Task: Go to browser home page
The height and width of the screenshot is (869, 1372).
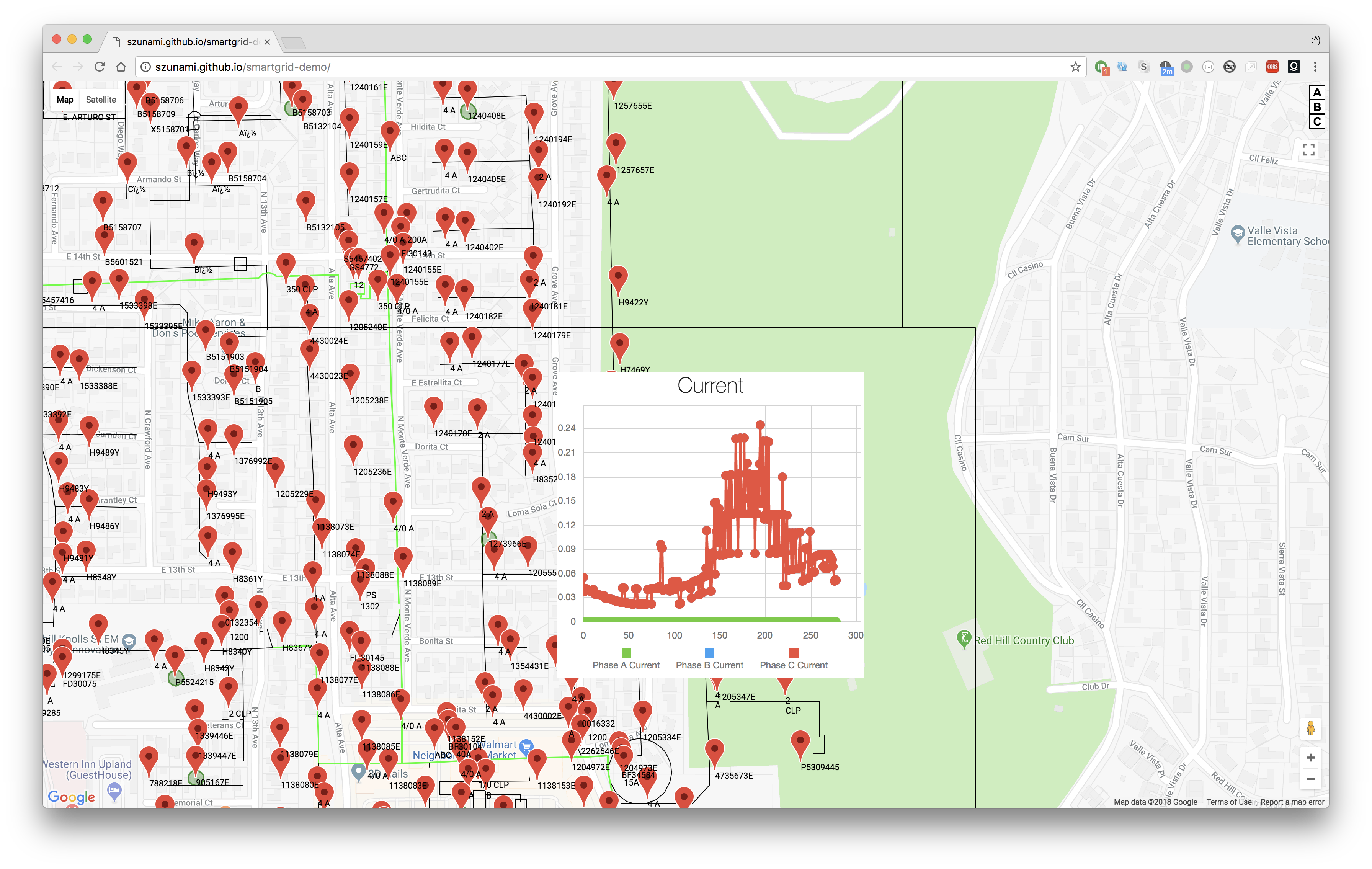Action: (x=121, y=67)
